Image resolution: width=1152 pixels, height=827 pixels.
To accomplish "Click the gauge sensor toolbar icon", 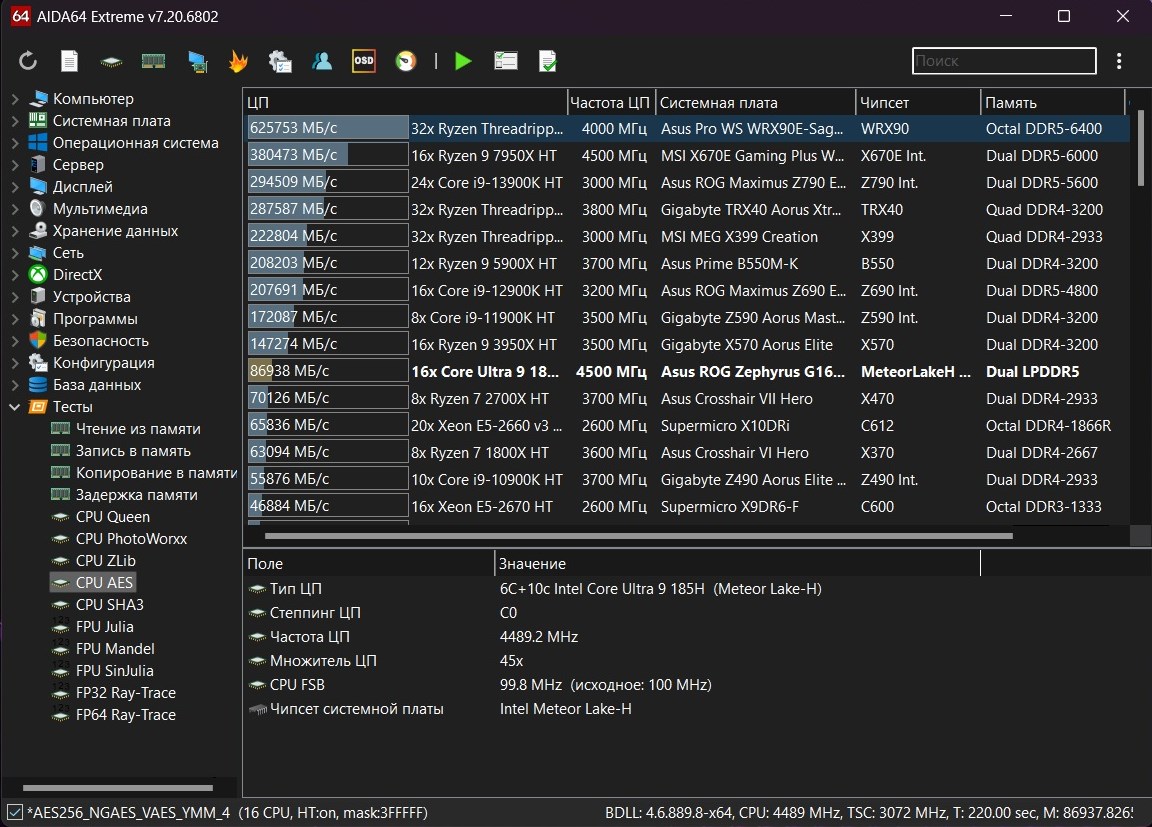I will pyautogui.click(x=405, y=62).
